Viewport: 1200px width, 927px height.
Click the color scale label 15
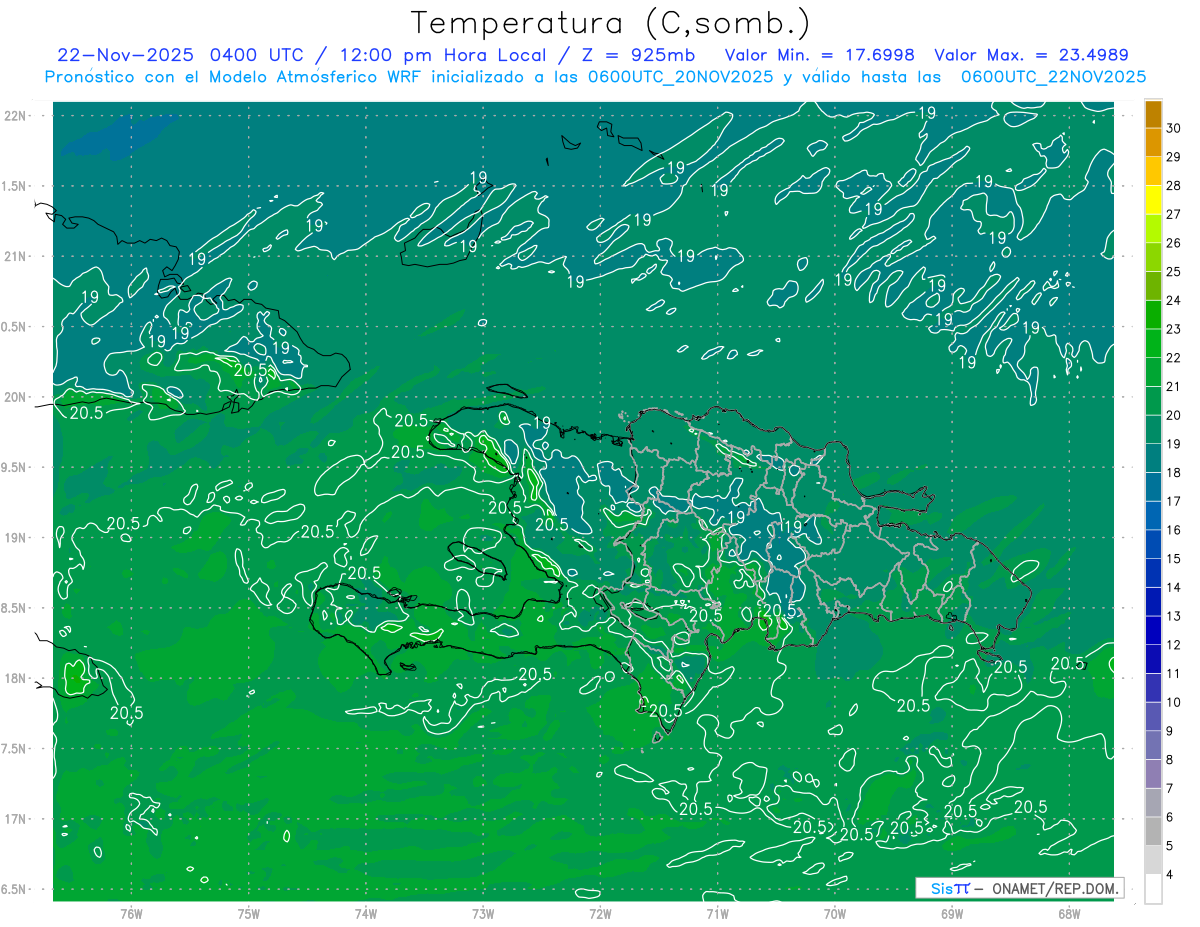pyautogui.click(x=1174, y=559)
